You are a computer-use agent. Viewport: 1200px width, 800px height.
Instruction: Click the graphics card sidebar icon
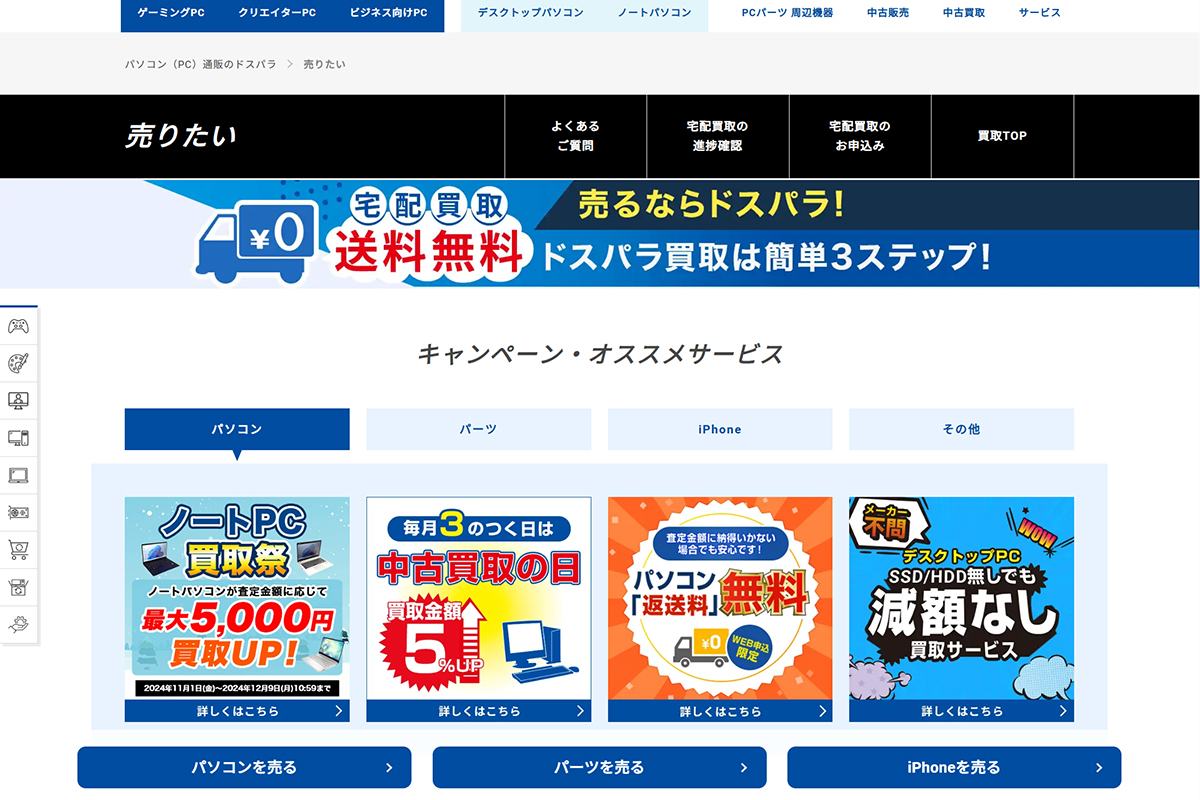[18, 512]
